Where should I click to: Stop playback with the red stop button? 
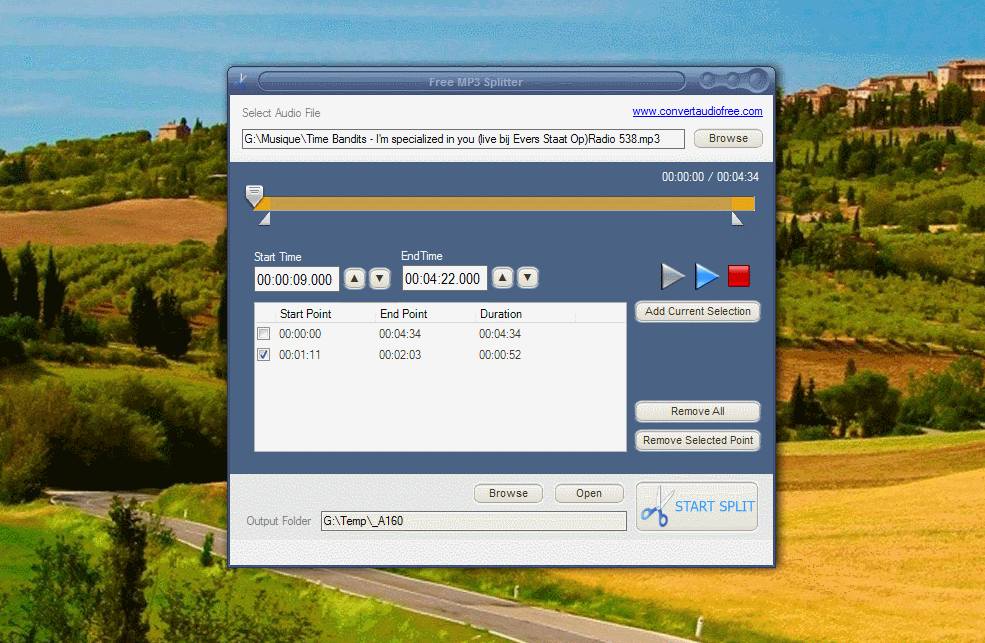(739, 276)
